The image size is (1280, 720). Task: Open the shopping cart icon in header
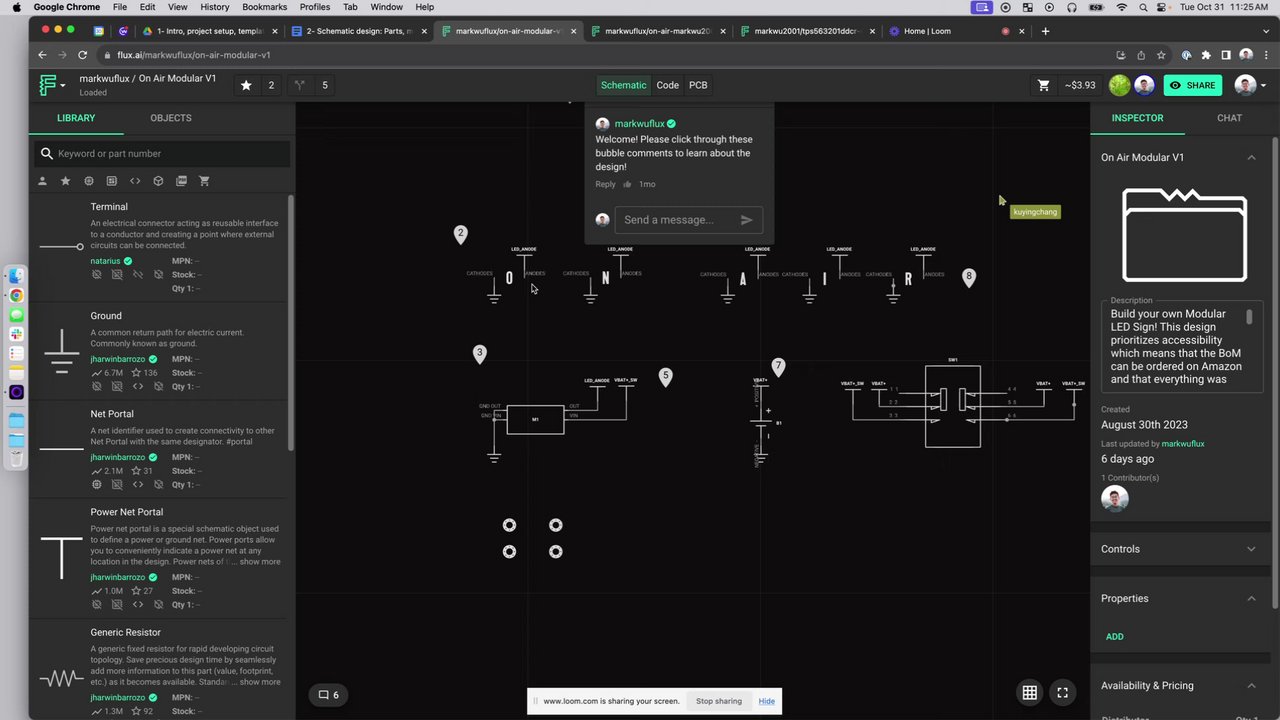(x=1044, y=85)
